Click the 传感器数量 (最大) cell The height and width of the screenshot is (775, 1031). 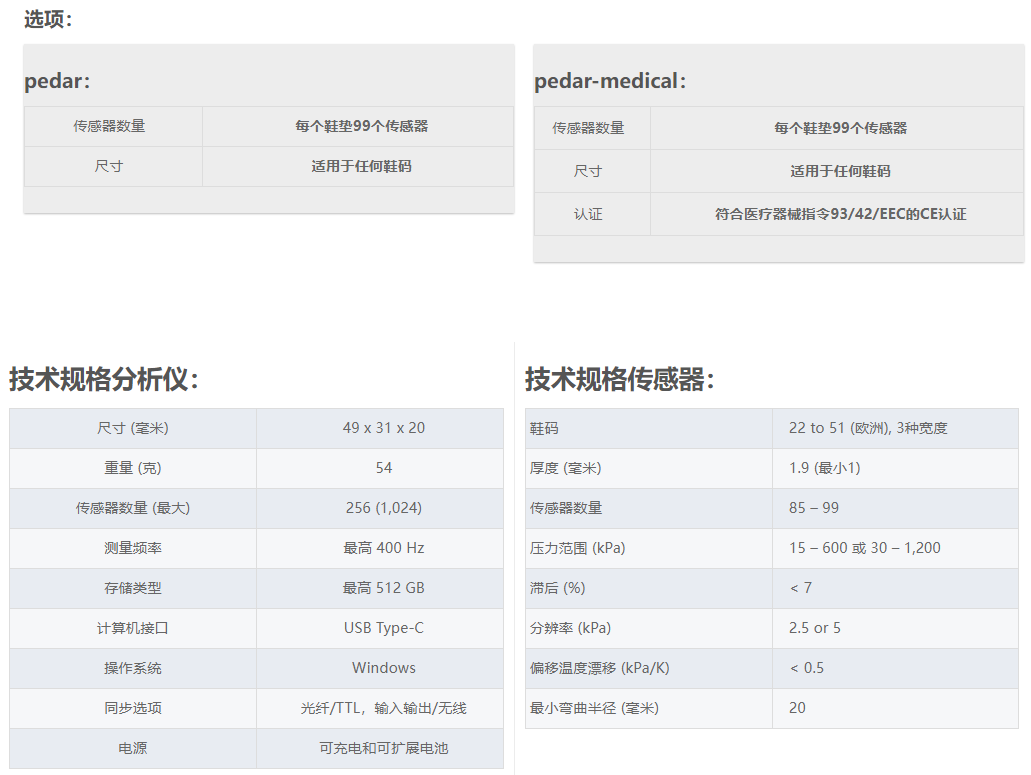pos(133,508)
